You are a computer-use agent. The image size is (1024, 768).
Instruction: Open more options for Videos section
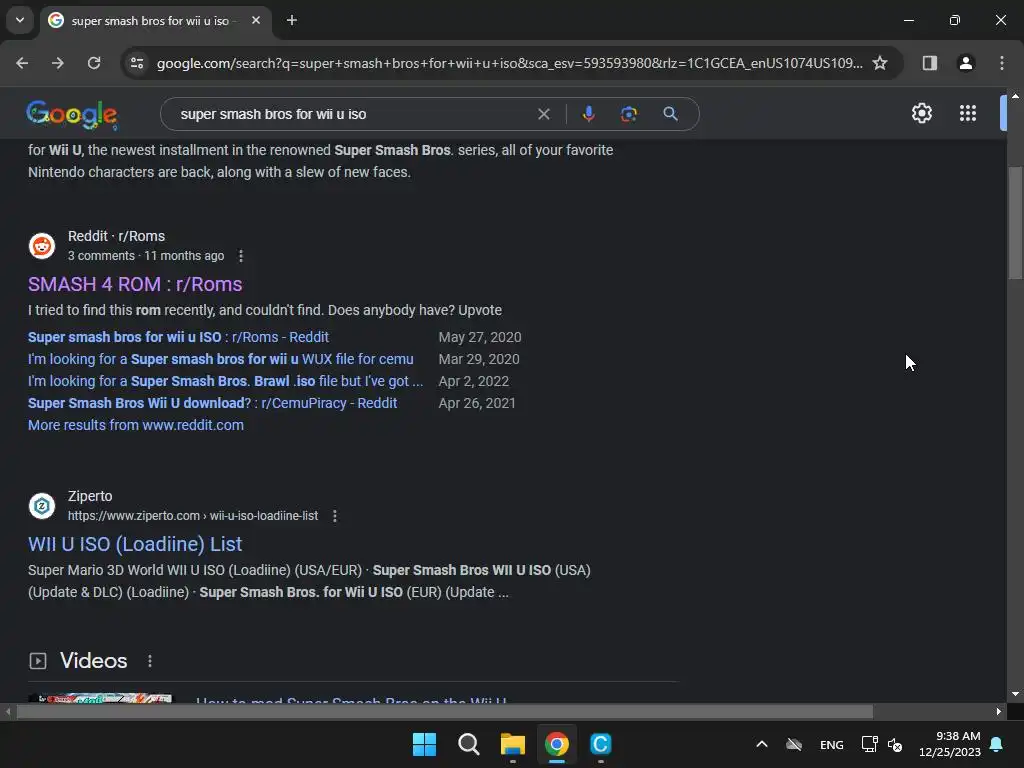pyautogui.click(x=150, y=661)
